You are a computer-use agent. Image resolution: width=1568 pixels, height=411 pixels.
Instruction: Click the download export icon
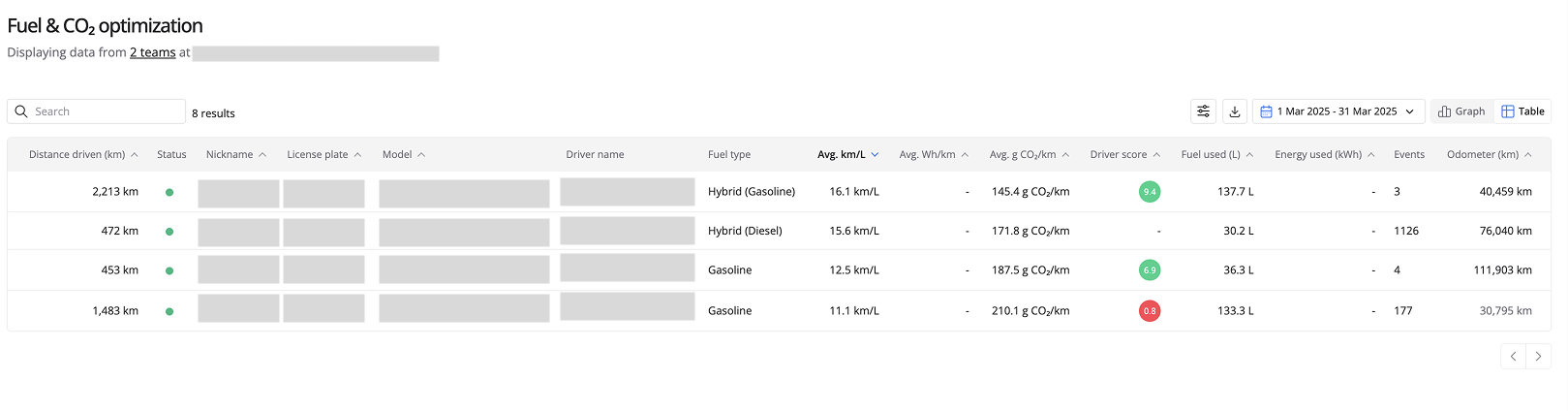[1235, 111]
